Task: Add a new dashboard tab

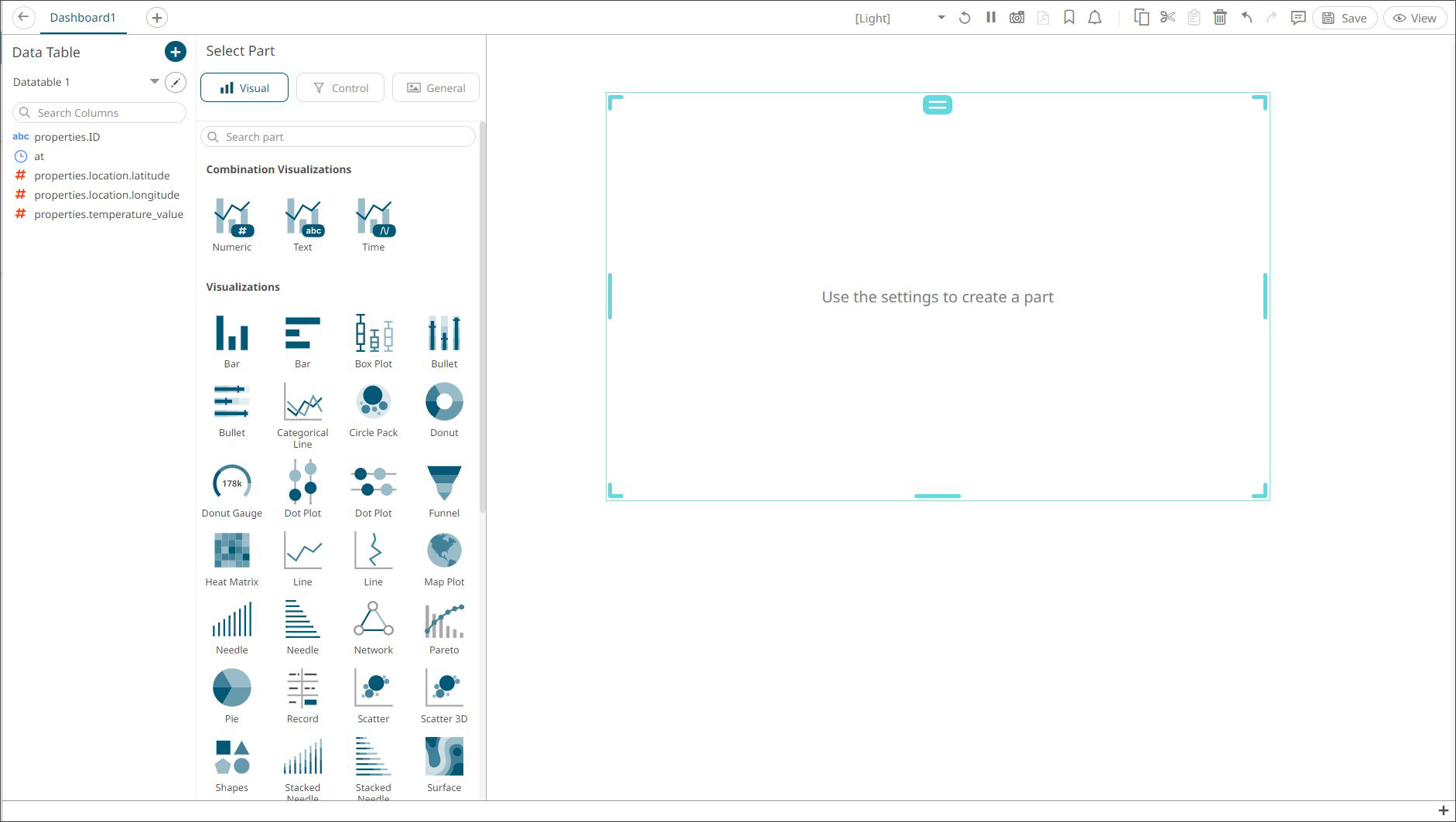Action: click(x=157, y=18)
